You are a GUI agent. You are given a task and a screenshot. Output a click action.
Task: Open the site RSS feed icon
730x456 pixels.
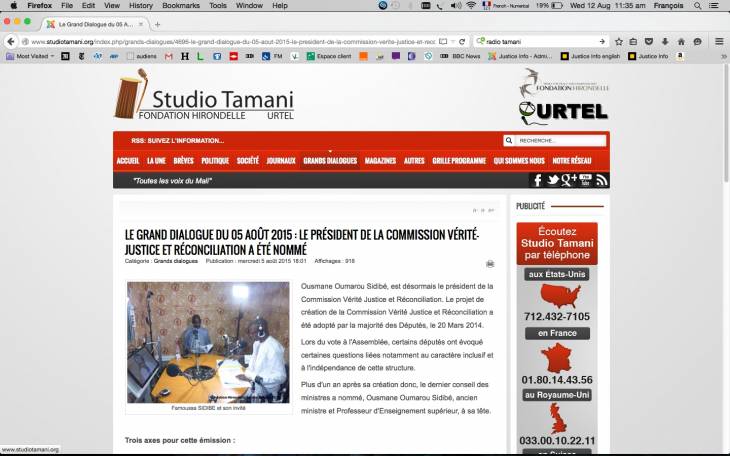coord(602,180)
